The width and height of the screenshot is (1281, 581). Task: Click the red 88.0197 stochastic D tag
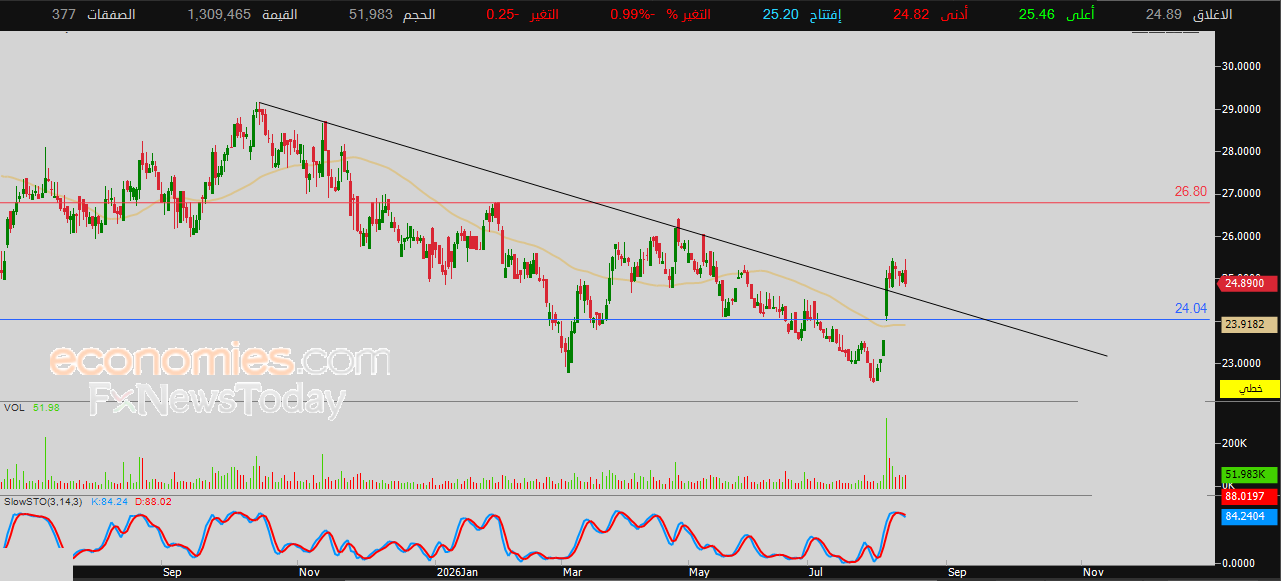click(1250, 496)
